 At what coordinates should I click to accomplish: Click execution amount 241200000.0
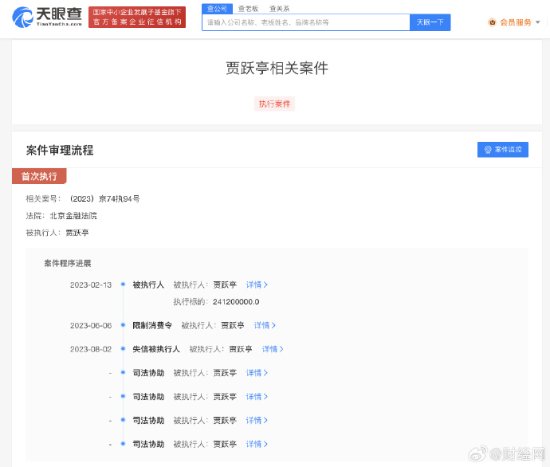click(236, 302)
